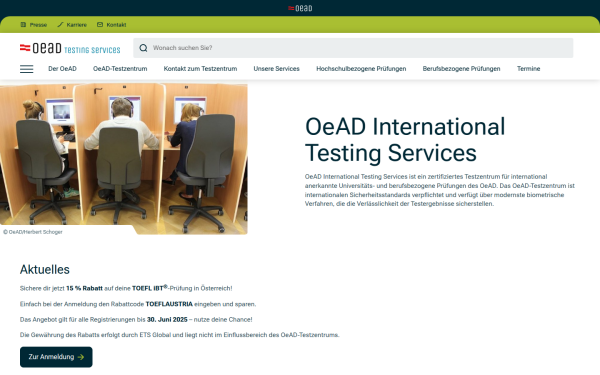600x375 pixels.
Task: Click the line mentioning ETS Global
Action: point(179,335)
